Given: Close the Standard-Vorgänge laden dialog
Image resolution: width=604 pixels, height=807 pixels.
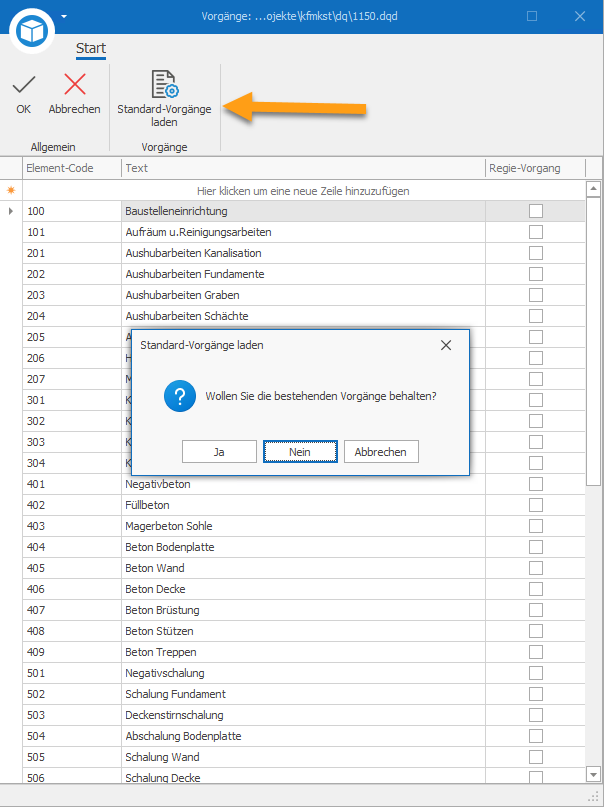Looking at the screenshot, I should coord(446,345).
